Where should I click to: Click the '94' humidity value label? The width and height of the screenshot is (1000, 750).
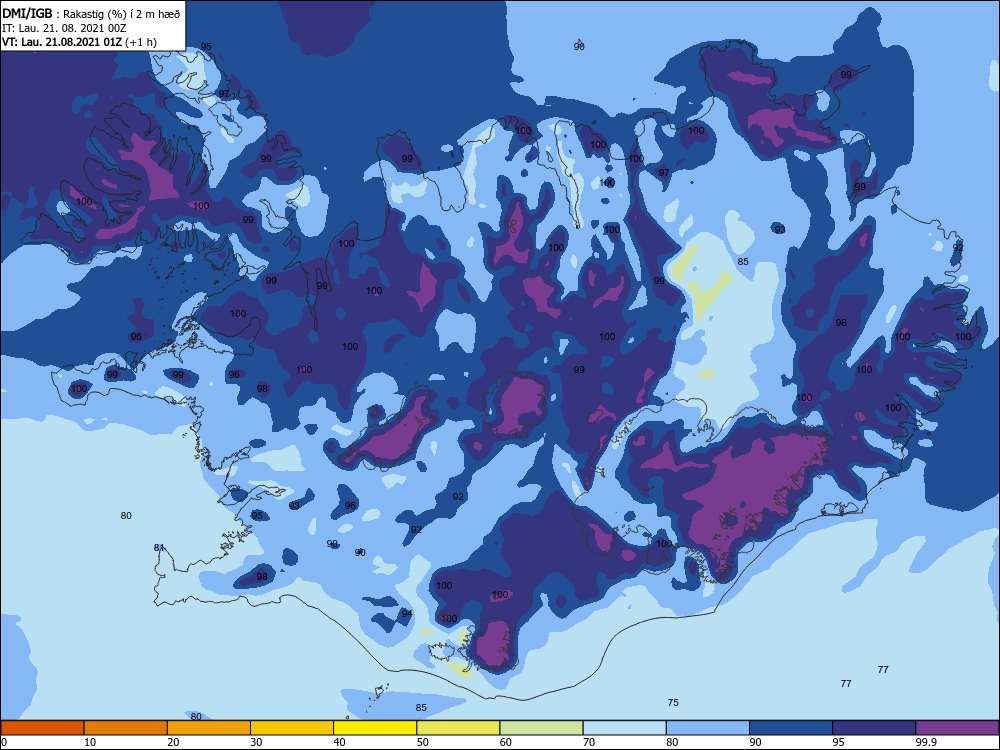[407, 613]
